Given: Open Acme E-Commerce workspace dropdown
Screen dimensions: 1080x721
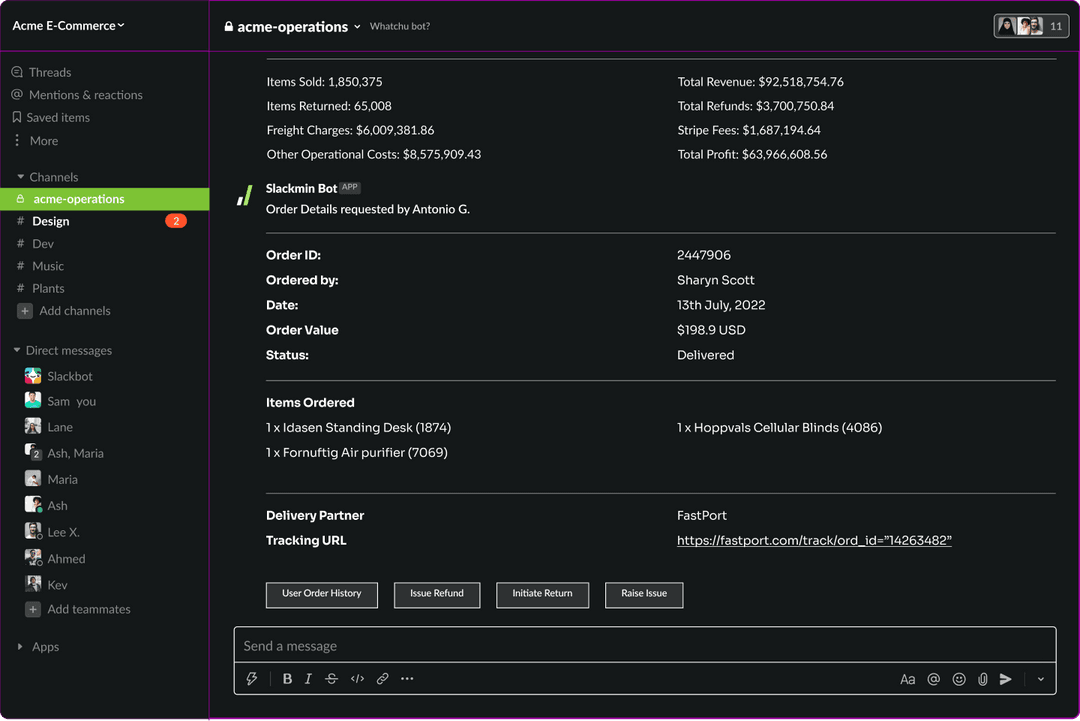Looking at the screenshot, I should click(69, 26).
